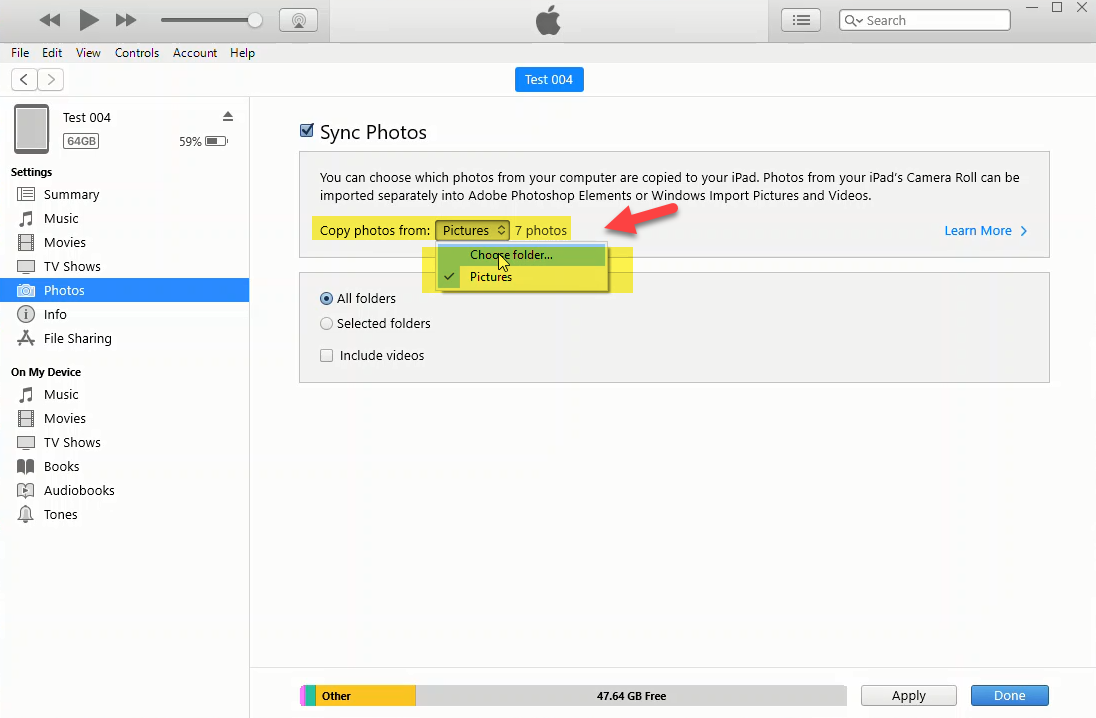
Task: Open the Copy photos from dropdown
Action: point(472,231)
